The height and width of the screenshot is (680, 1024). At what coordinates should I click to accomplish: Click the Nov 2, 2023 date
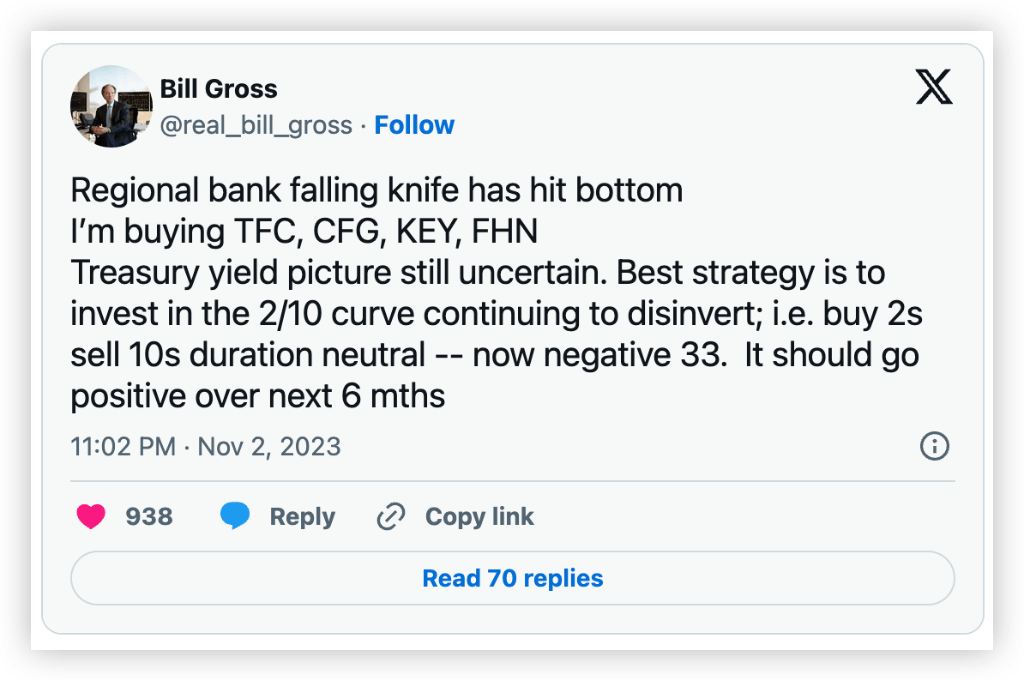(269, 446)
